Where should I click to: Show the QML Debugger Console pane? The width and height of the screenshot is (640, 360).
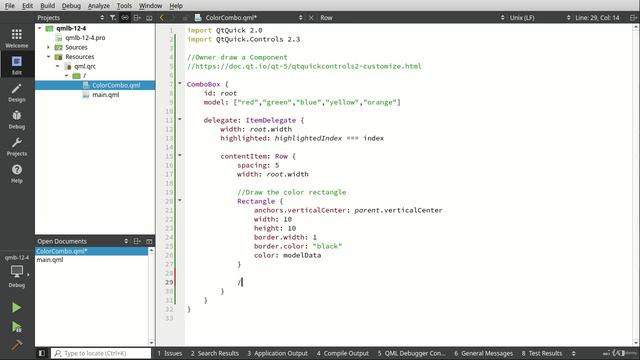(411, 353)
